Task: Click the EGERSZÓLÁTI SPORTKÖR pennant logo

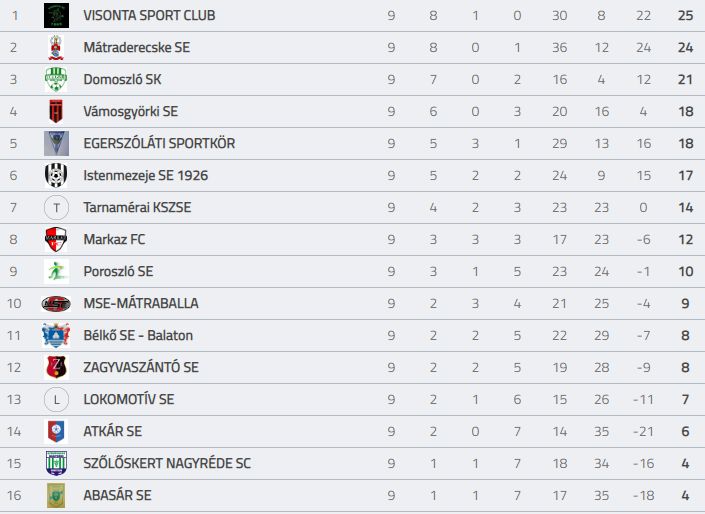Action: (56, 143)
